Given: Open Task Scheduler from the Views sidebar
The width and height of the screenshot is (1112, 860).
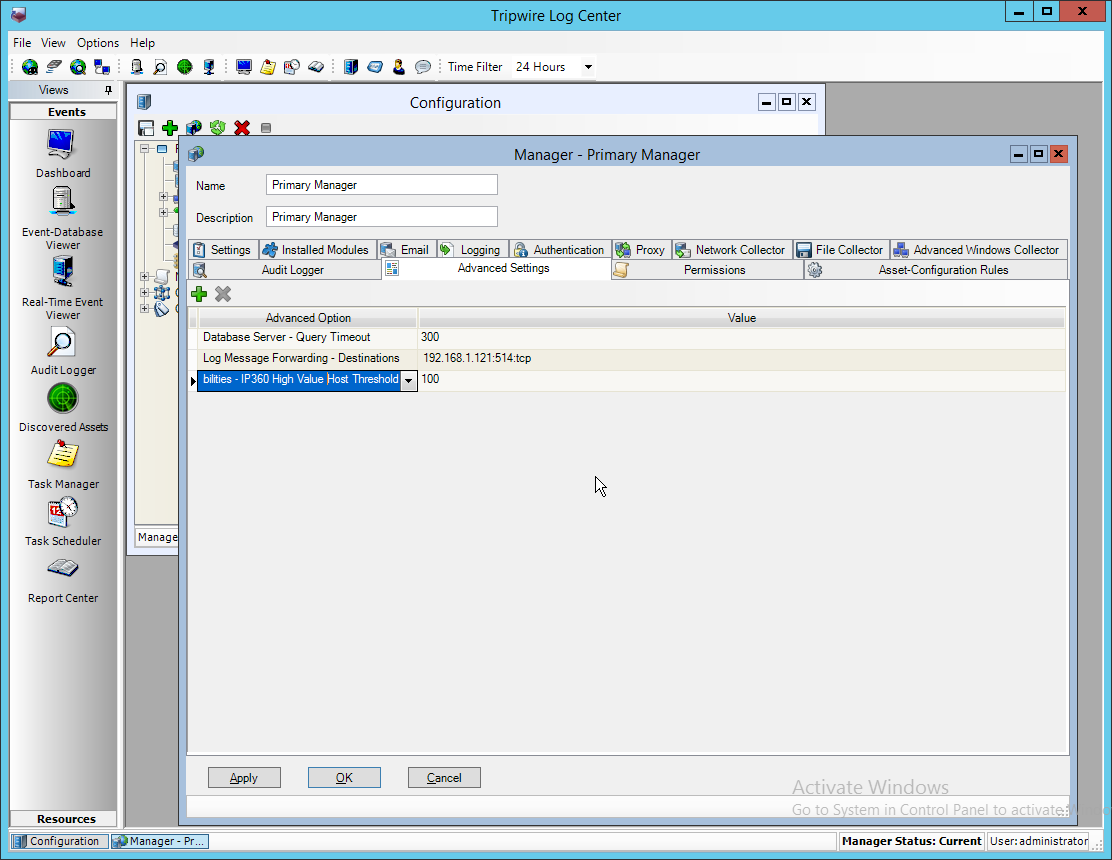Looking at the screenshot, I should click(x=62, y=521).
